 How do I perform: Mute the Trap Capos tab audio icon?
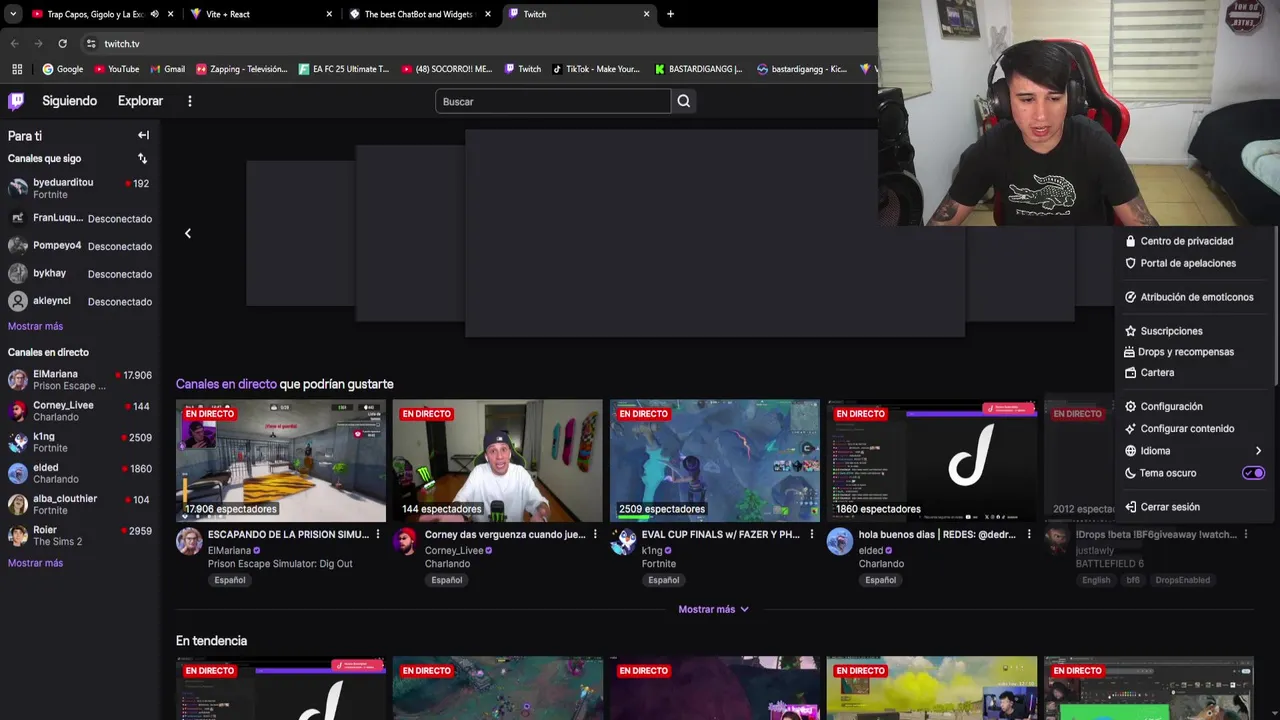pos(154,14)
